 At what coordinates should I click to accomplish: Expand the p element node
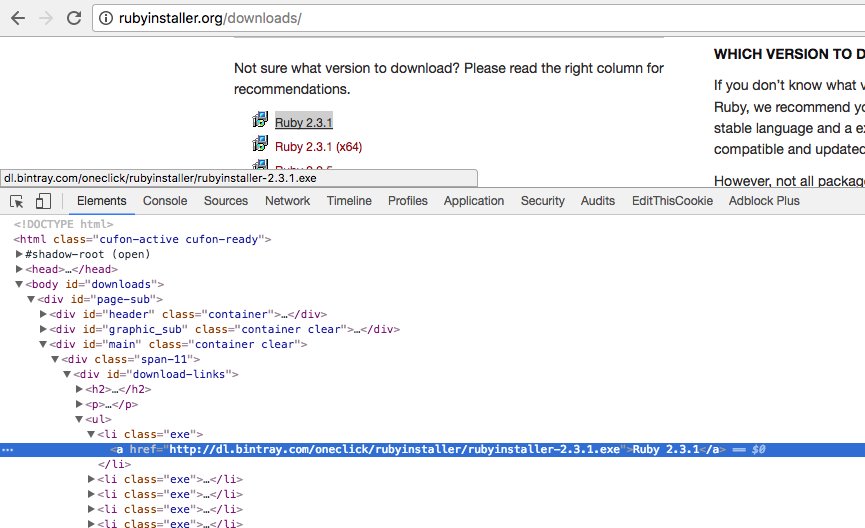pyautogui.click(x=79, y=404)
